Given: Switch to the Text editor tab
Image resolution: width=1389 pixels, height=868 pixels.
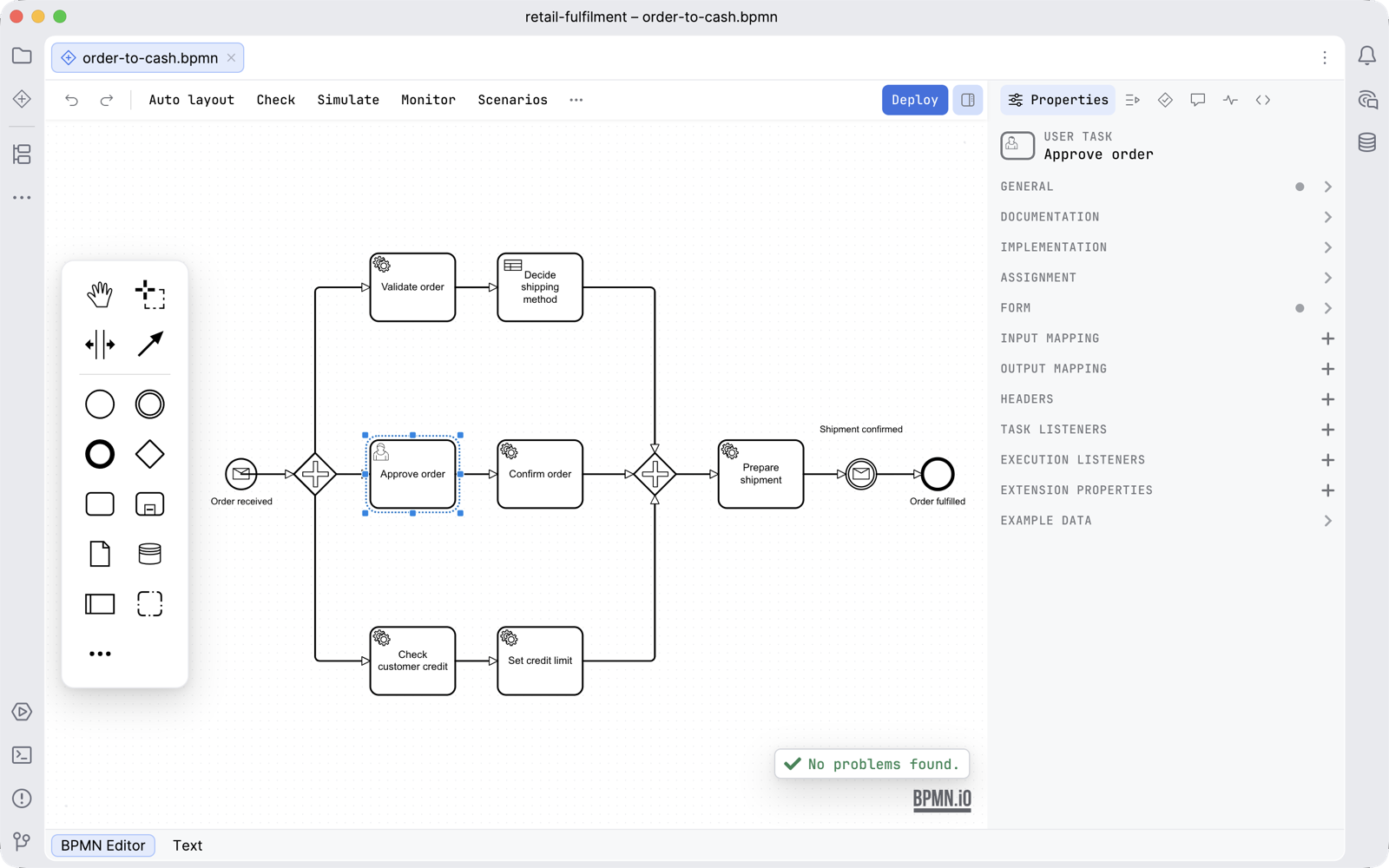Looking at the screenshot, I should pyautogui.click(x=188, y=845).
